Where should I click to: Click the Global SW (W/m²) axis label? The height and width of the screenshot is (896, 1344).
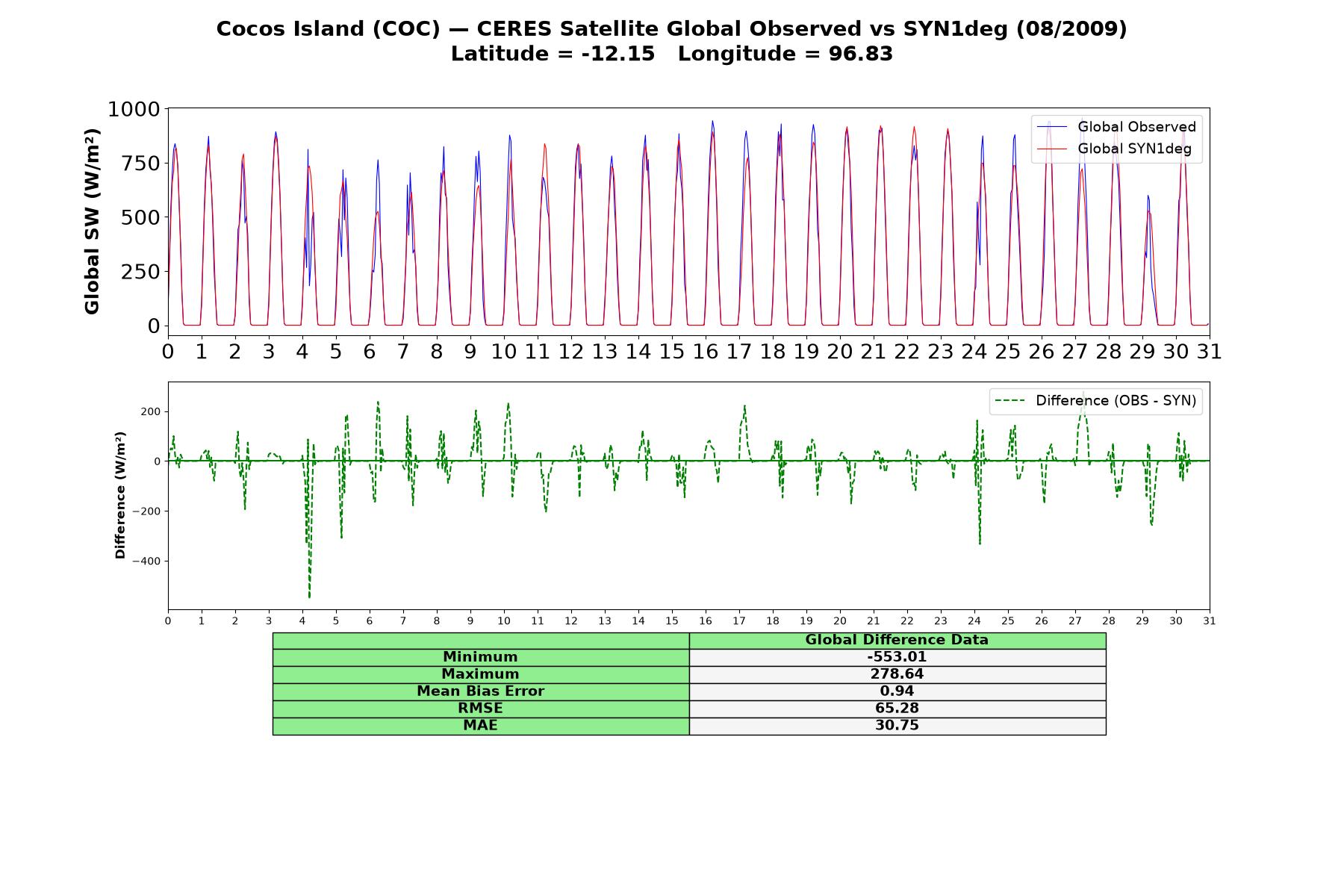[x=92, y=222]
